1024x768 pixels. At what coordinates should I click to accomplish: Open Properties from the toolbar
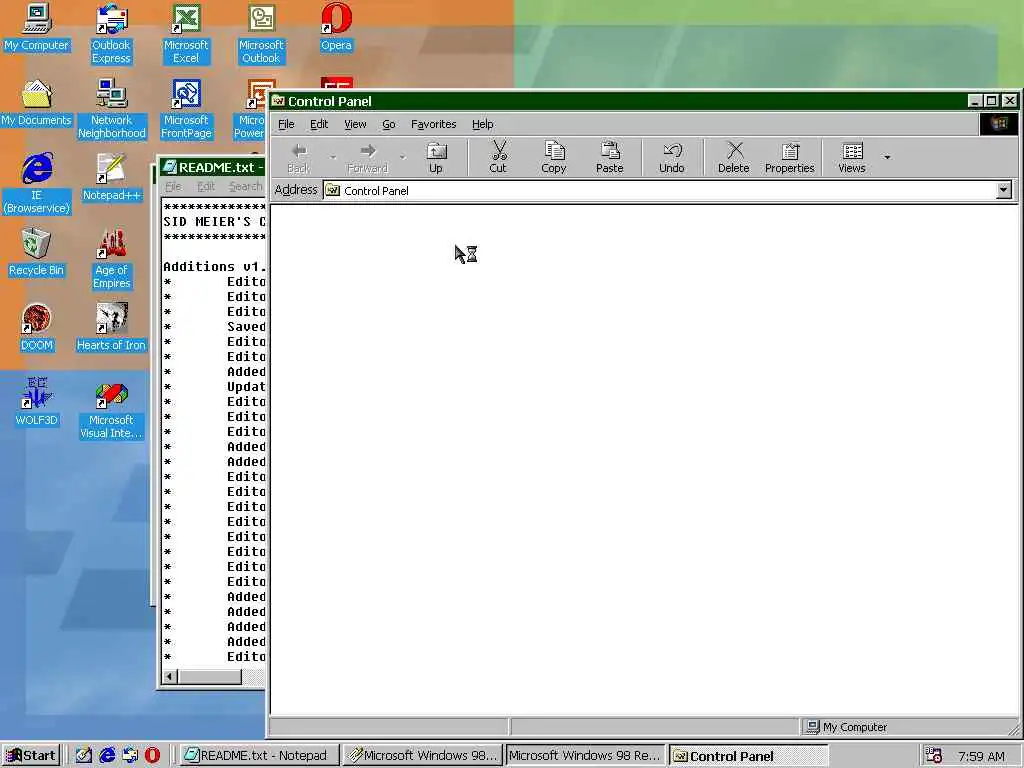click(x=790, y=158)
